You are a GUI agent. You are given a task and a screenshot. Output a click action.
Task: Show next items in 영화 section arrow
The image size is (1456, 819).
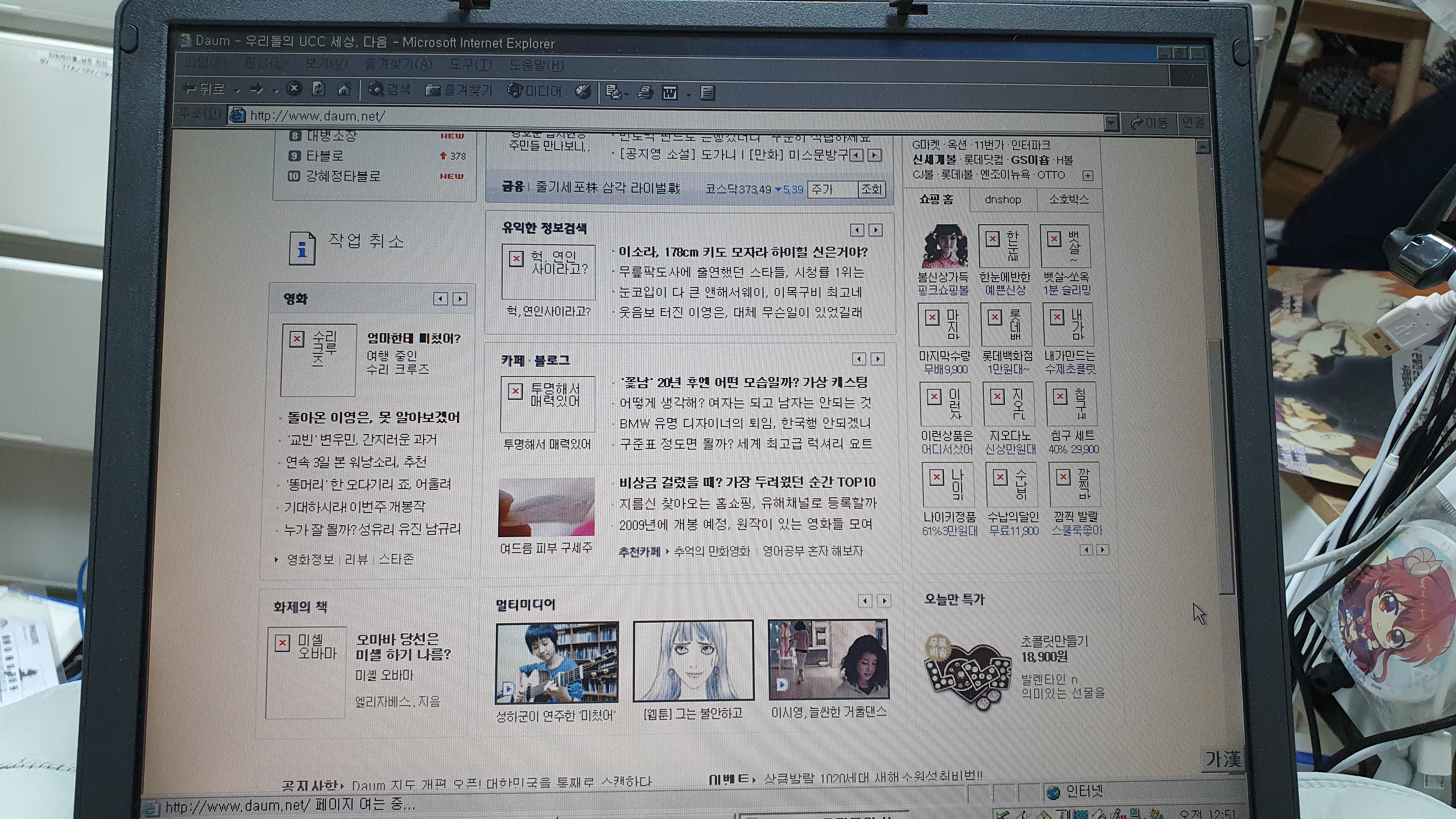[460, 299]
